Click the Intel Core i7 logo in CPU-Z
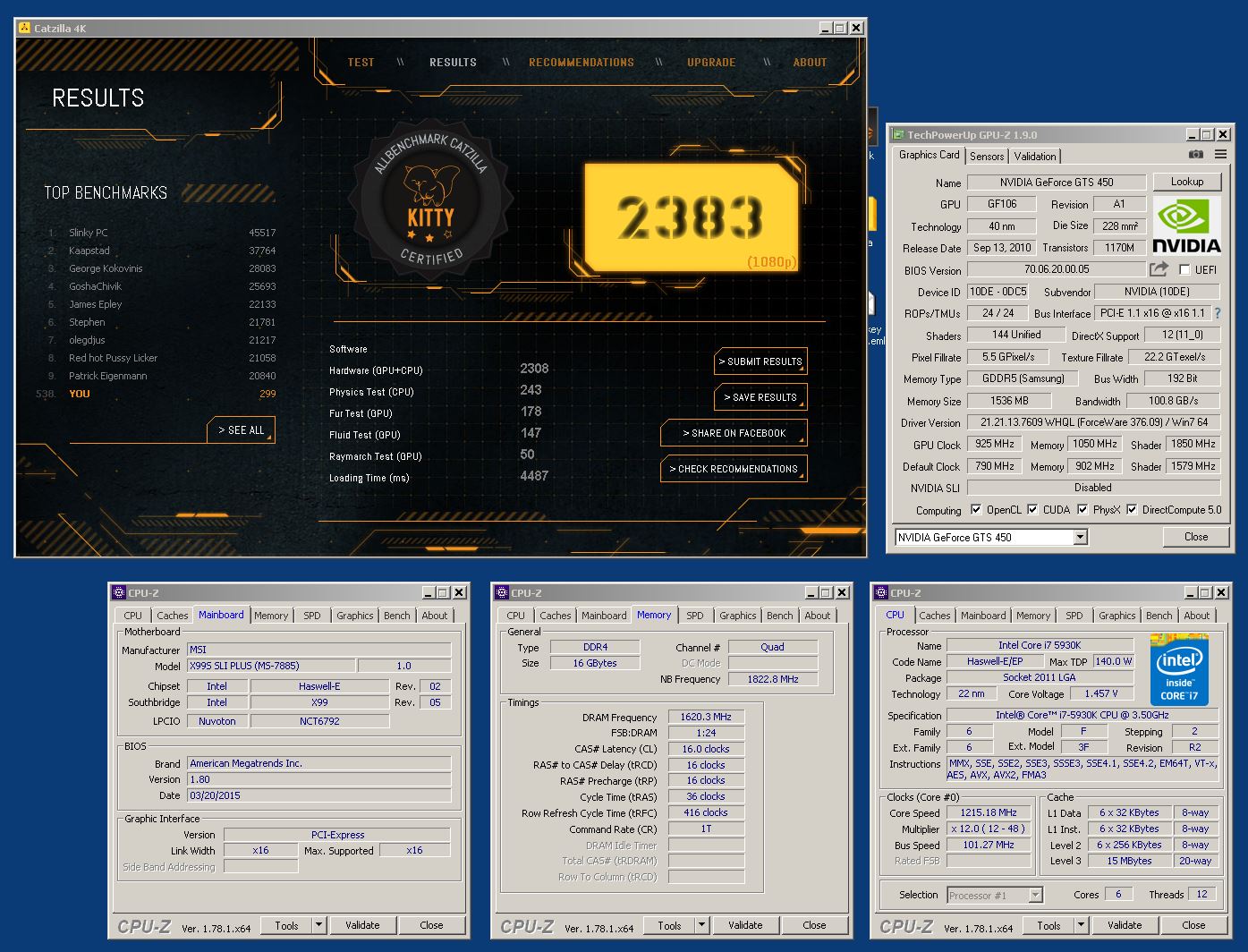The height and width of the screenshot is (952, 1248). (1179, 668)
